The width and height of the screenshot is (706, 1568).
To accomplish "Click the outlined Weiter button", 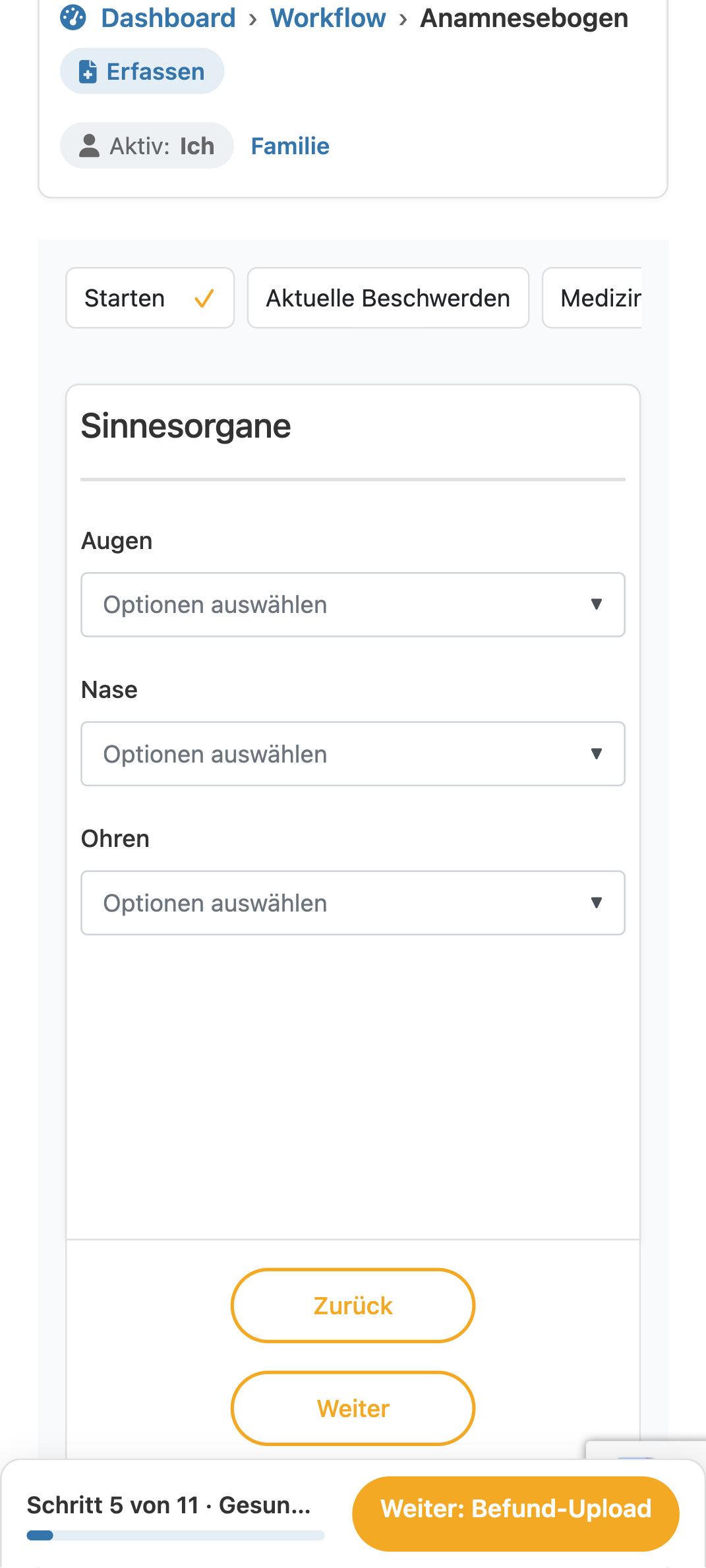I will pos(353,1408).
